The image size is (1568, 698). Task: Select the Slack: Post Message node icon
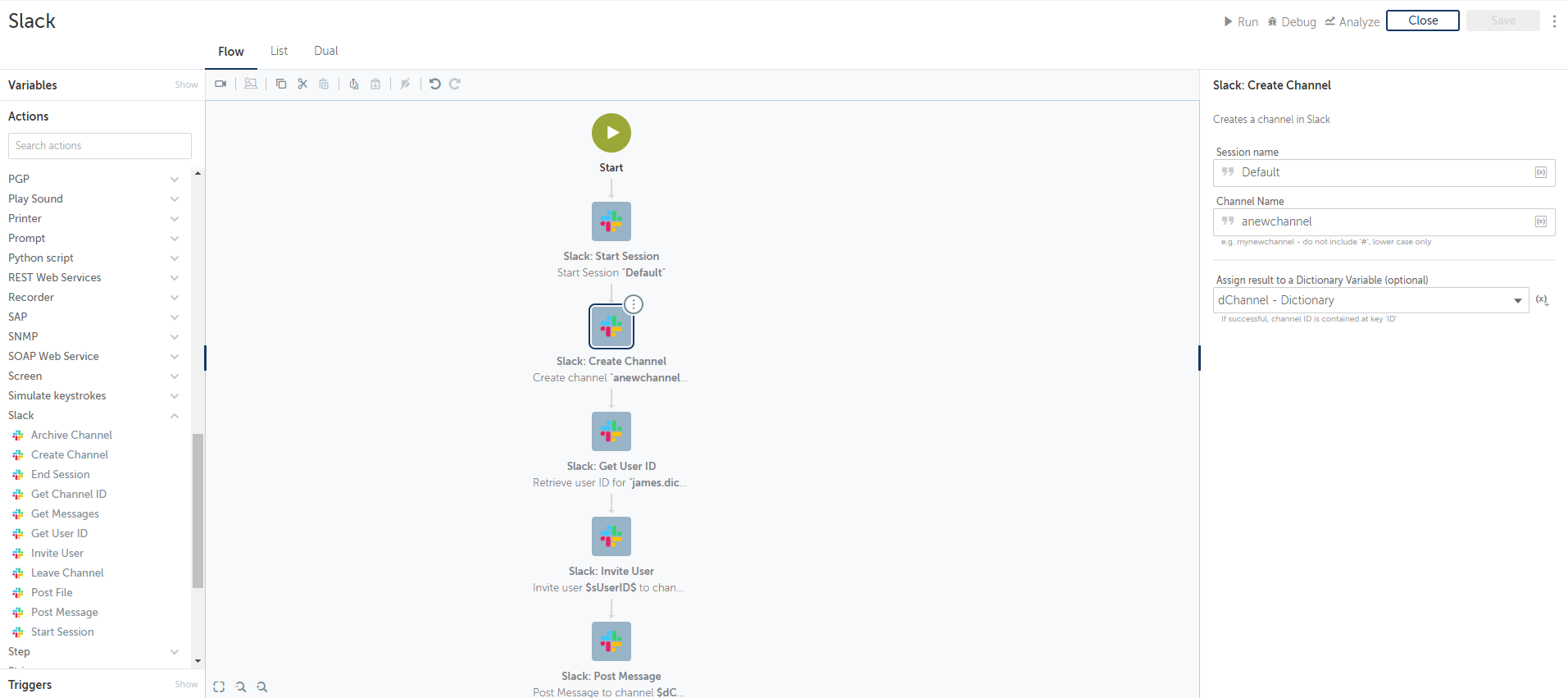coord(611,641)
